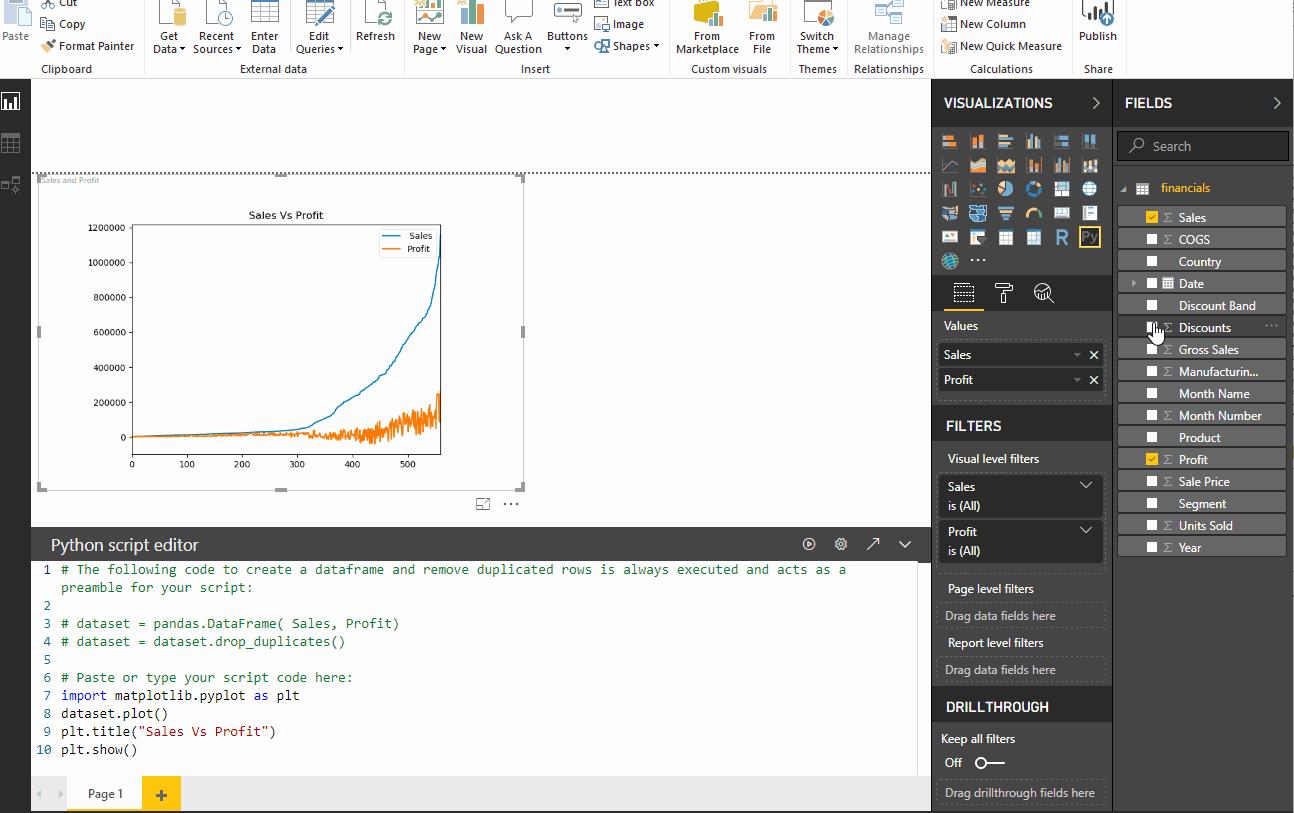
Task: Expand the Sales visual level filter
Action: pos(1086,486)
